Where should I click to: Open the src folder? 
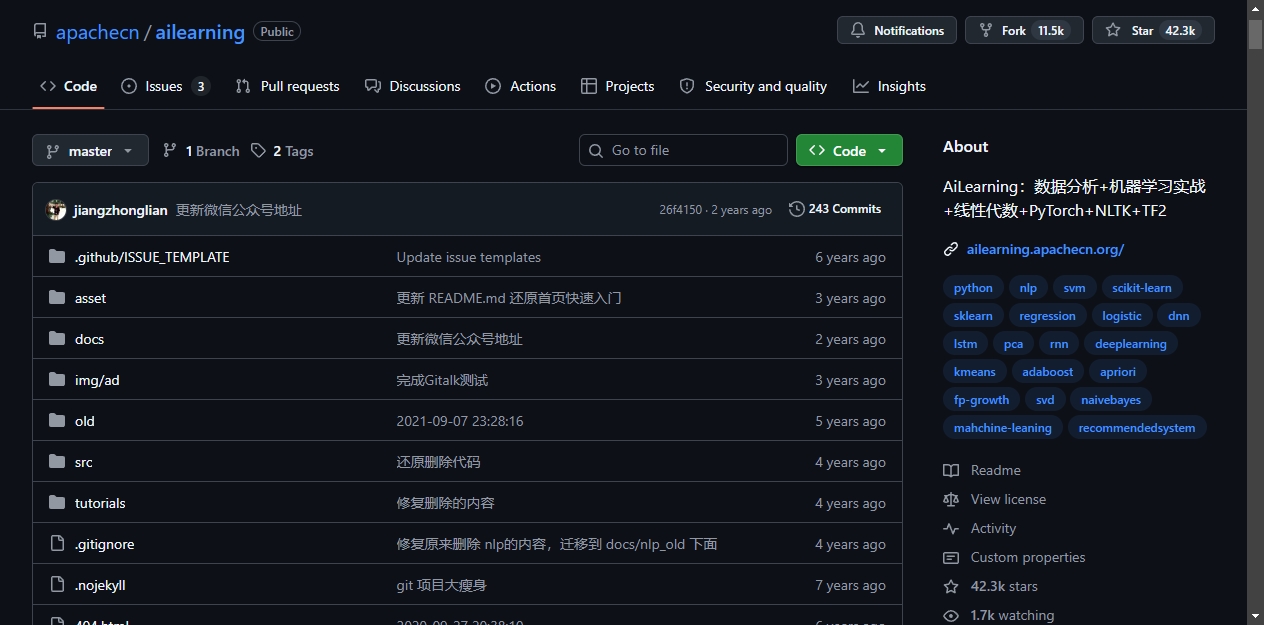(84, 462)
